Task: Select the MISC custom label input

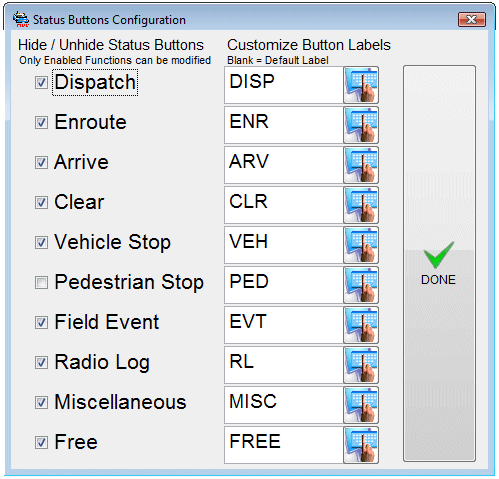Action: (284, 405)
